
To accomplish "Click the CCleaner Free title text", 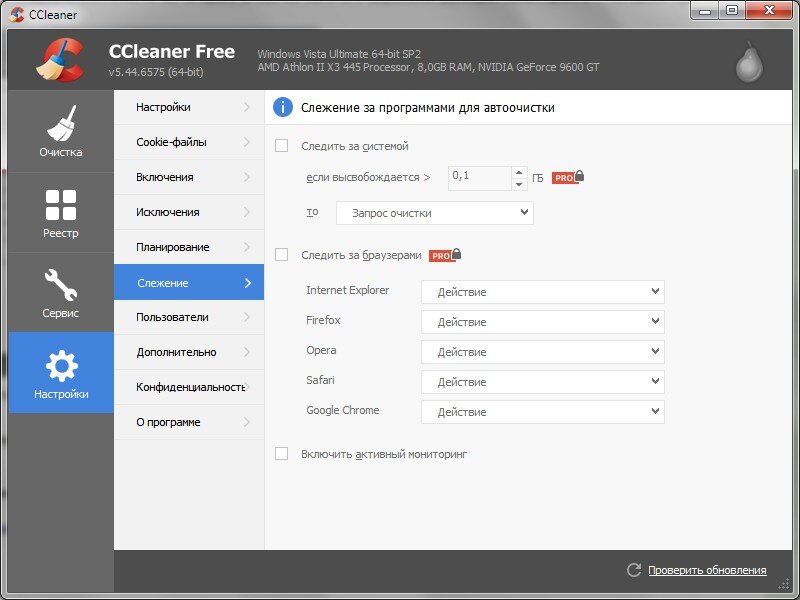I will [172, 52].
